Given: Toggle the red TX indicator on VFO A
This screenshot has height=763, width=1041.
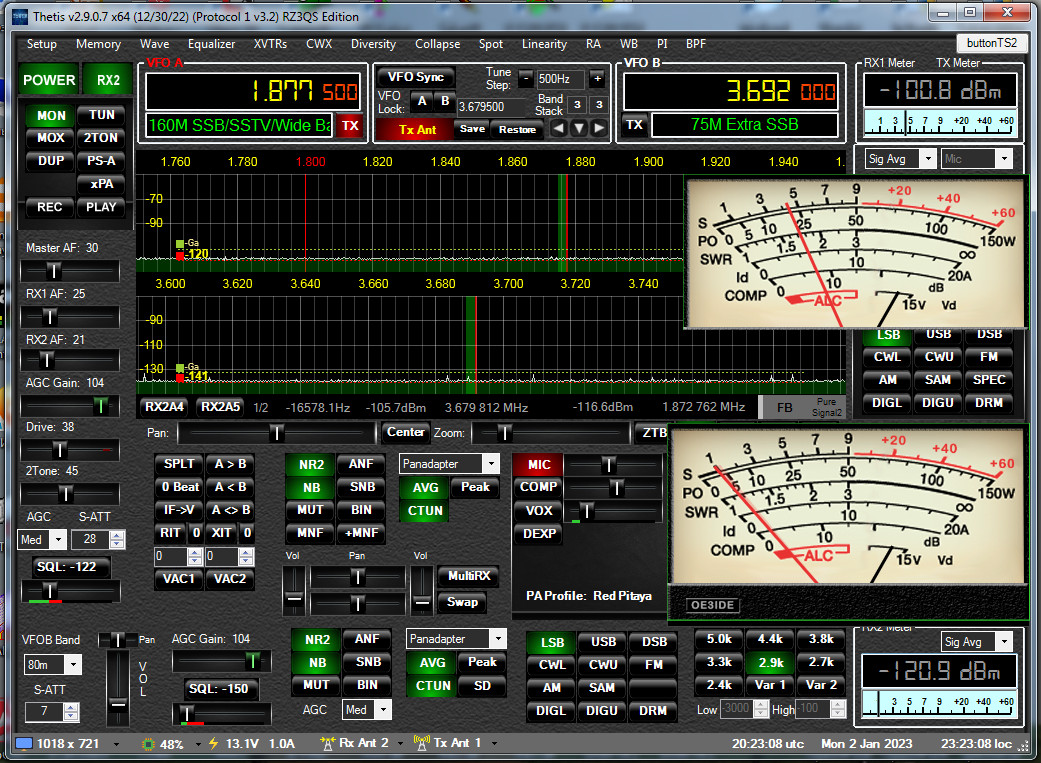Looking at the screenshot, I should [350, 126].
